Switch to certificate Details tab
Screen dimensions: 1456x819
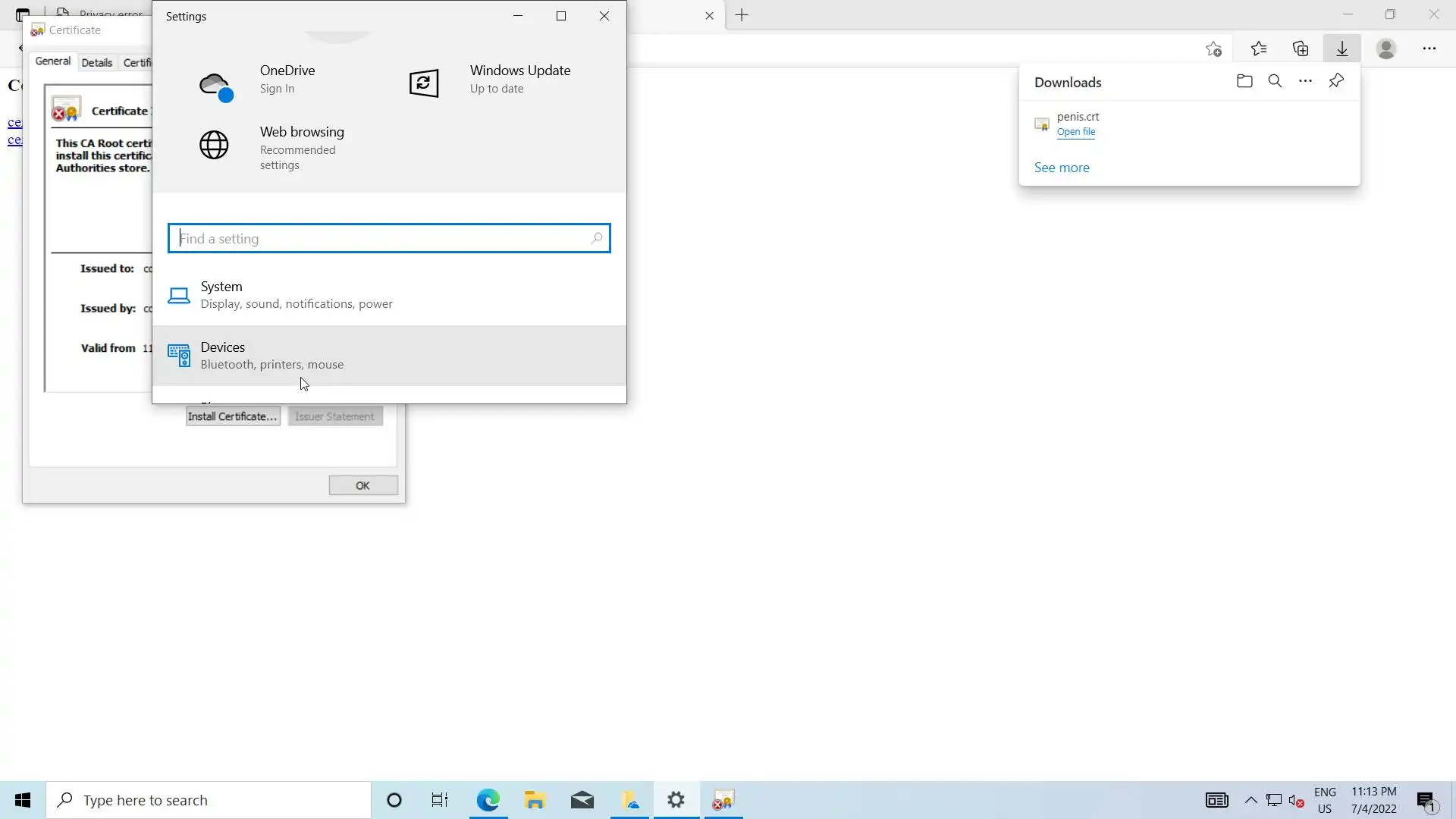[97, 63]
